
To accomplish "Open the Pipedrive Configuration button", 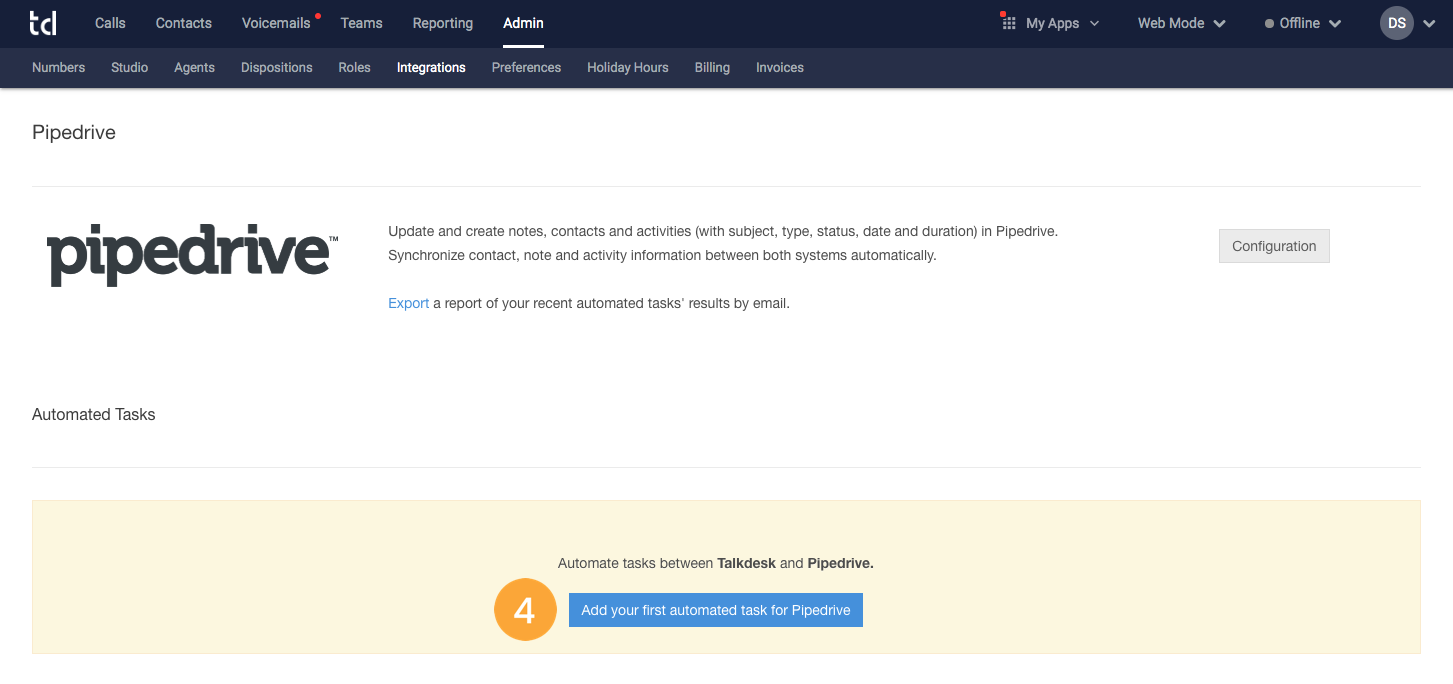I will [1273, 246].
